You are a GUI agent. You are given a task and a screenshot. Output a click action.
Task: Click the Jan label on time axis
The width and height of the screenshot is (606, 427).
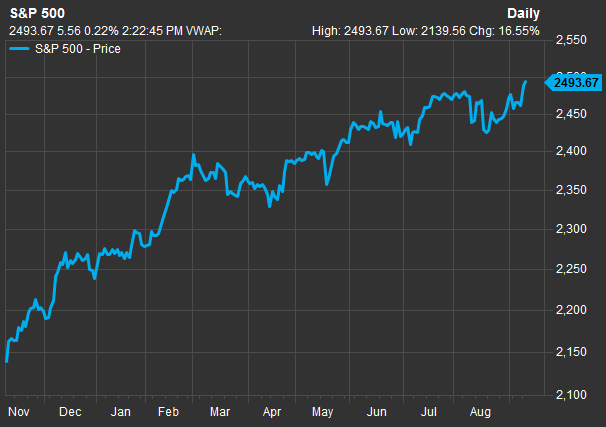tap(119, 411)
